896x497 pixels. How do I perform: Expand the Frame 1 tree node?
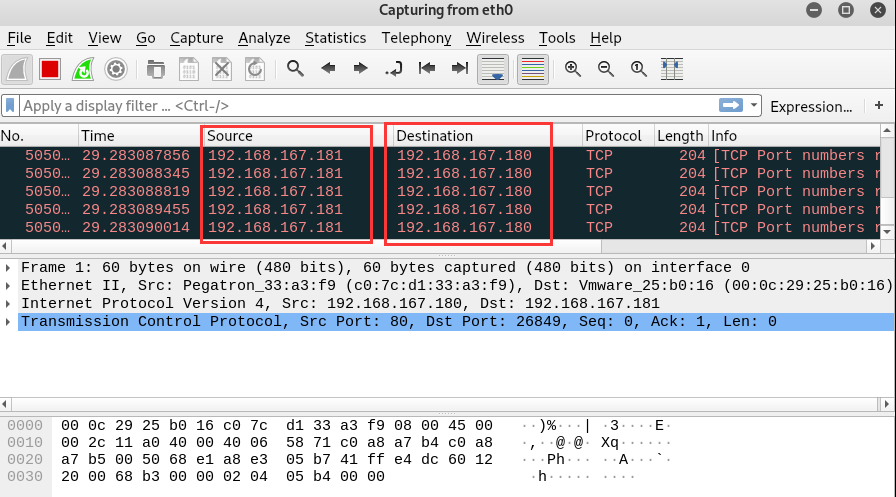[8, 267]
